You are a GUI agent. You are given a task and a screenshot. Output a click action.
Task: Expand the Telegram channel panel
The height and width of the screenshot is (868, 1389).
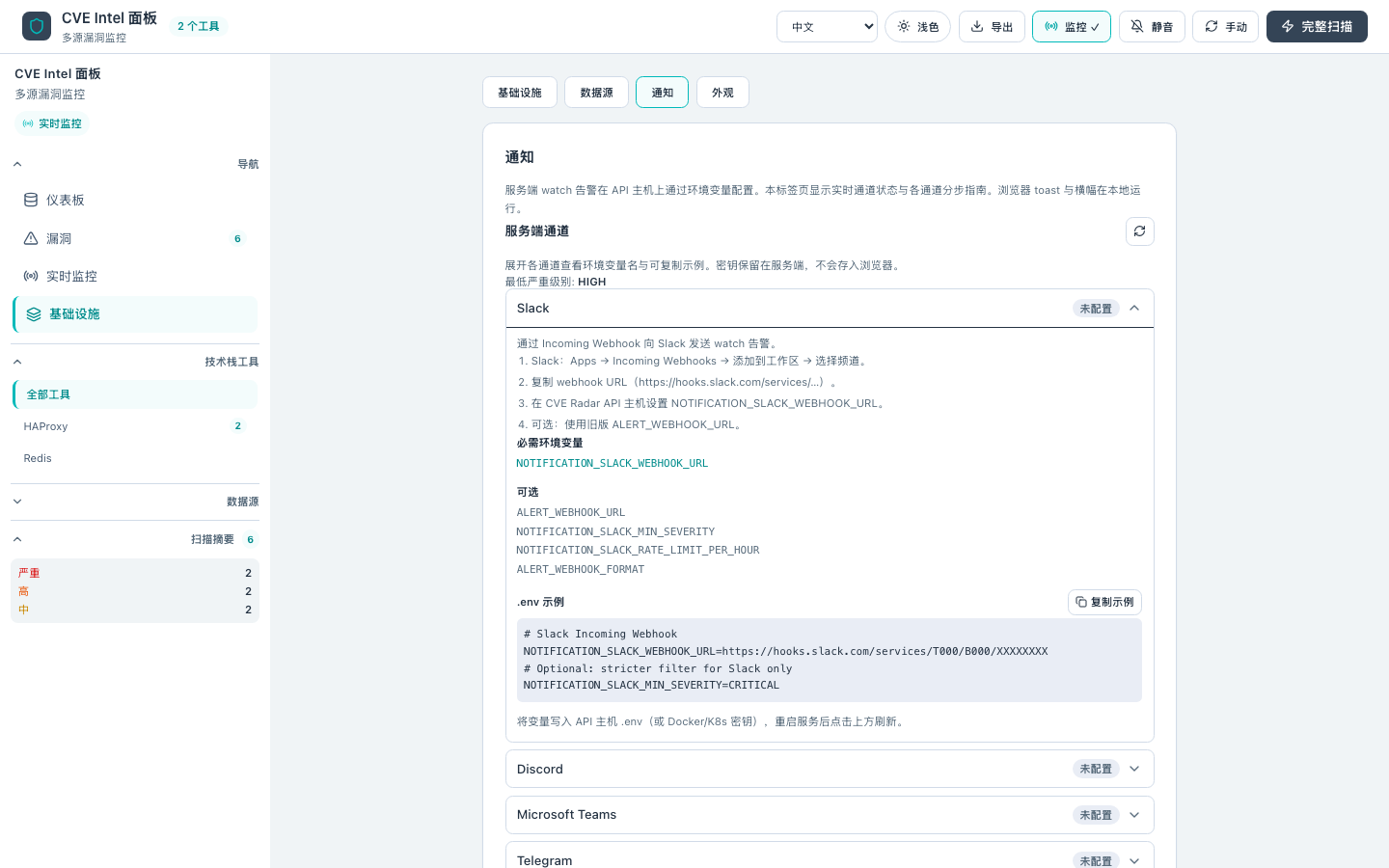click(830, 855)
